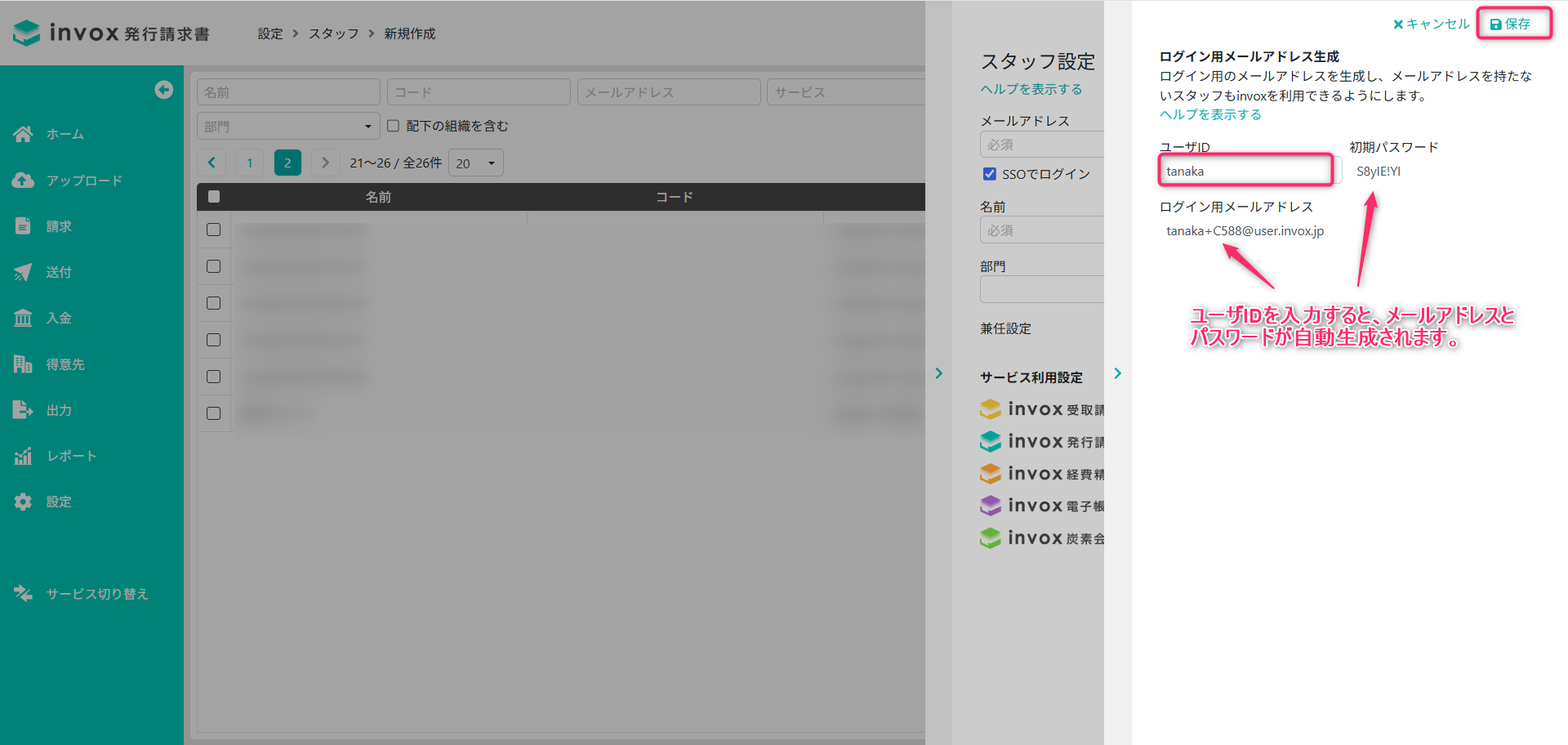Viewport: 1568px width, 745px height.
Task: Click the キャンセル button
Action: coord(1432,24)
